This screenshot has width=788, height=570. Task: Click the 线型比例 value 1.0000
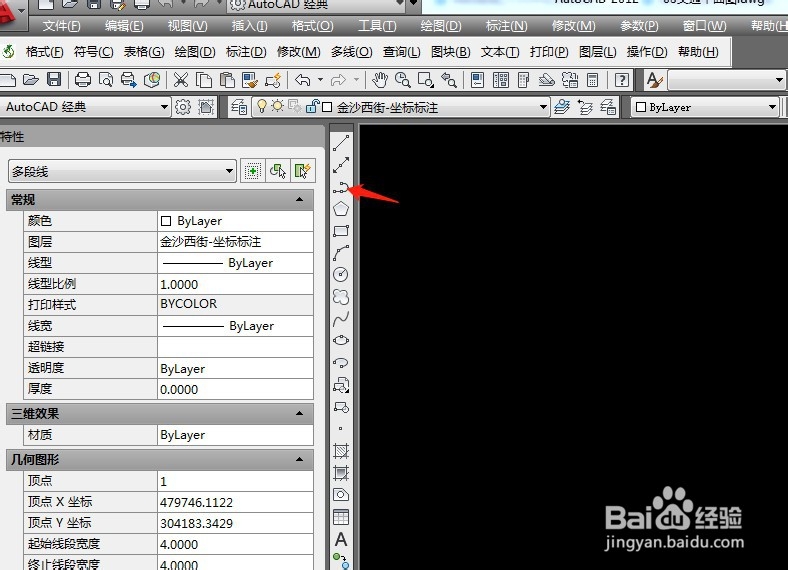(235, 284)
